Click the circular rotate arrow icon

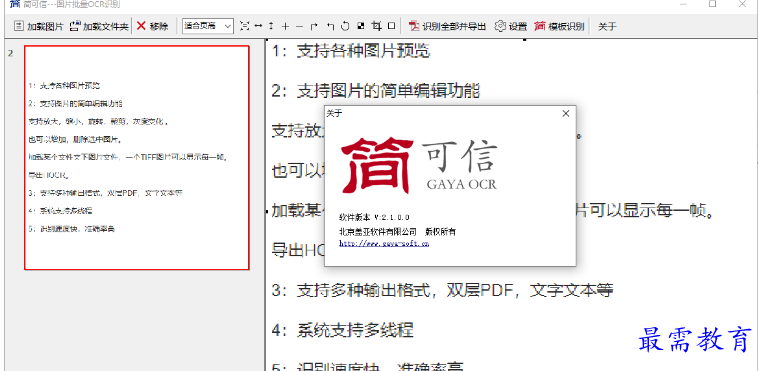tap(345, 26)
